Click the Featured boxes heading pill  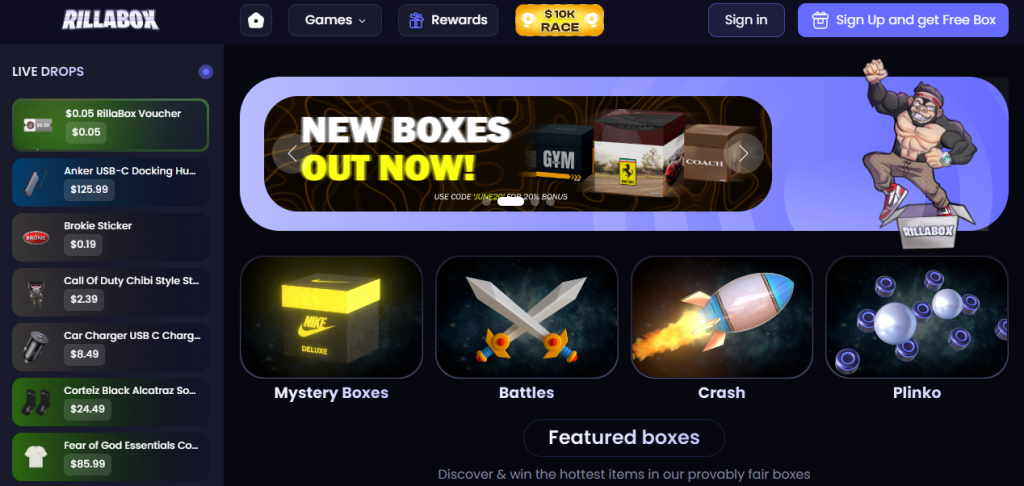point(624,438)
